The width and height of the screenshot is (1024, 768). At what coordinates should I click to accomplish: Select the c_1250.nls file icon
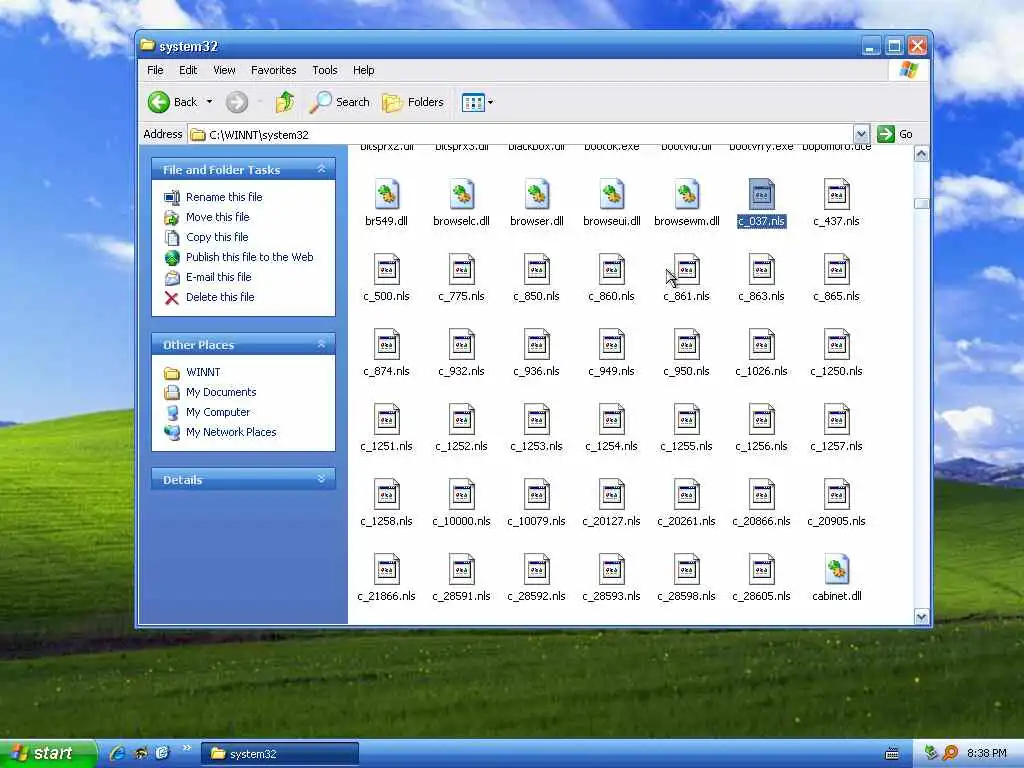[x=837, y=344]
